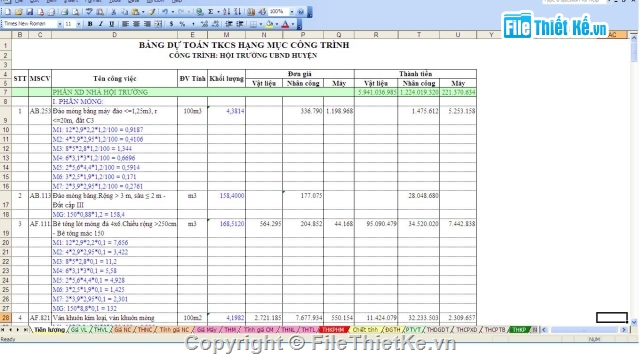Cut selection with the scissors icon
Viewport: 640px width, 361px height.
tap(113, 12)
